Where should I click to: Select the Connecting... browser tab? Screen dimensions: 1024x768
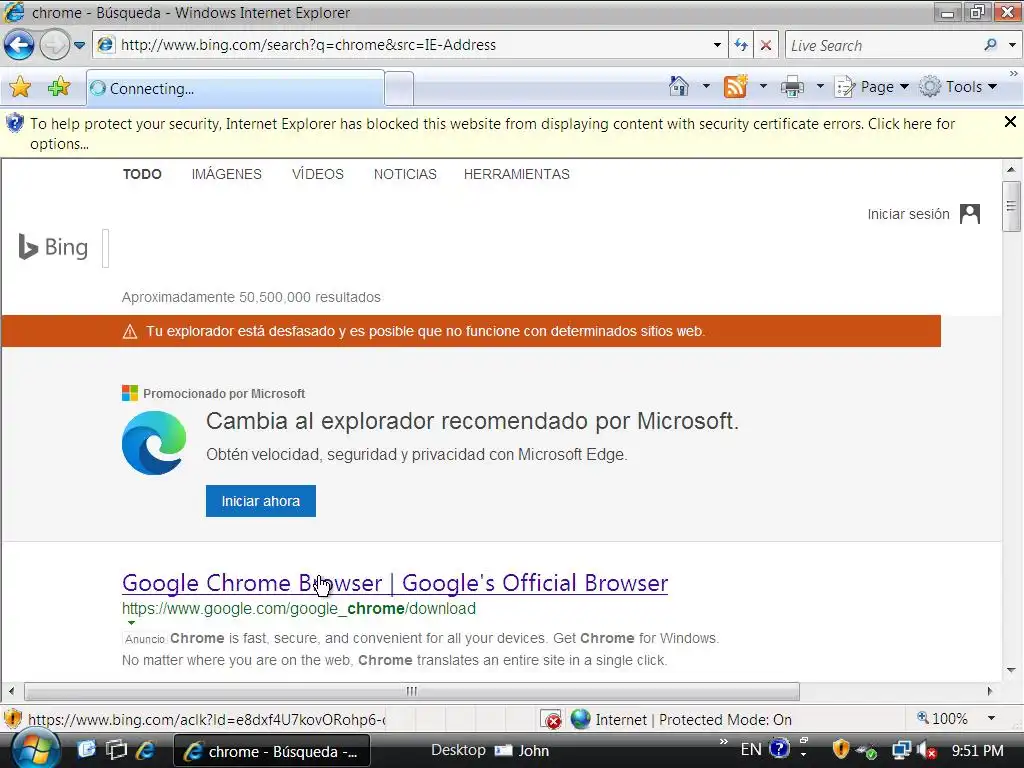coord(235,88)
